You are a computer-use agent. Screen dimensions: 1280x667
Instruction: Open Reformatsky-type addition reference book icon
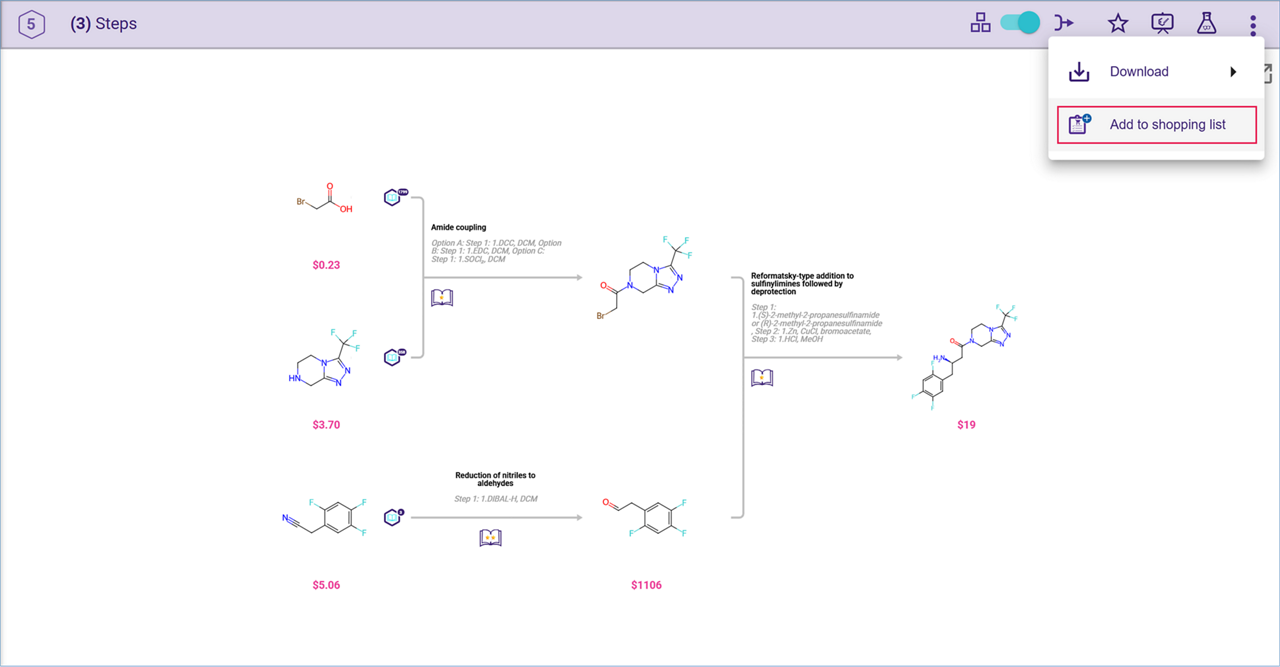(762, 378)
